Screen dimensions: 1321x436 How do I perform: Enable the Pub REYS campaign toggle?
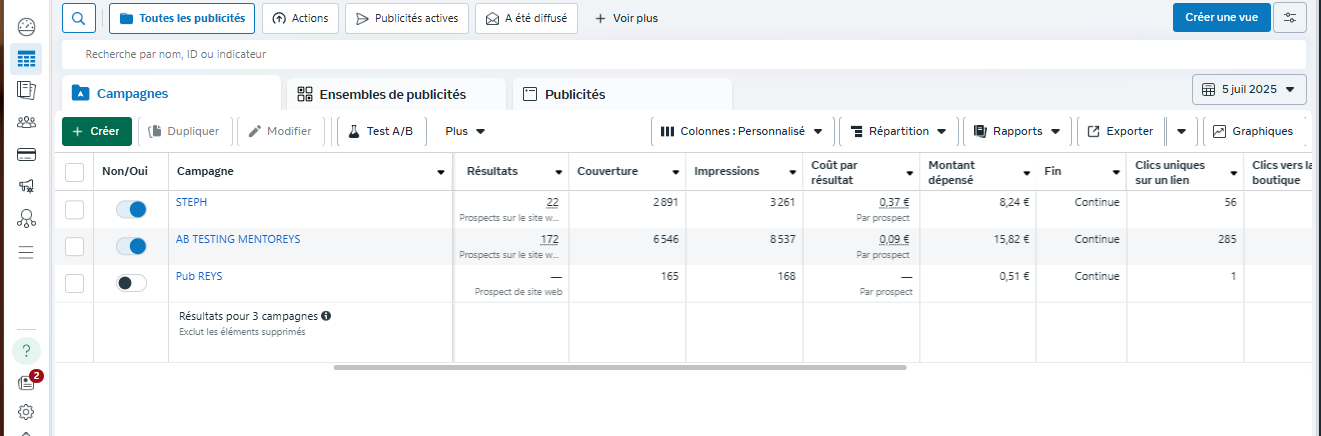click(131, 283)
